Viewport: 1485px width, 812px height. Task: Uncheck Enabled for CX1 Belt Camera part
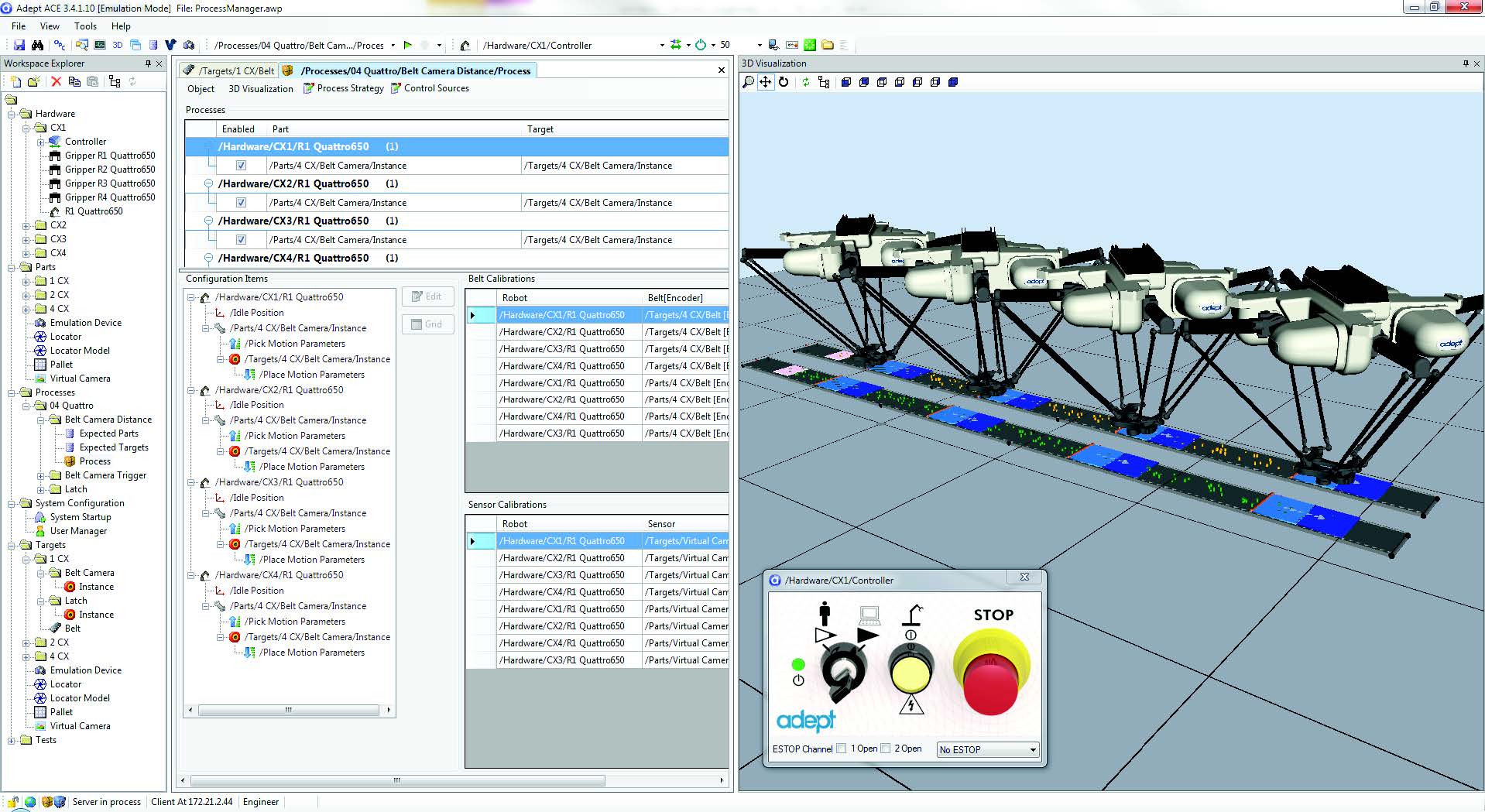(241, 166)
